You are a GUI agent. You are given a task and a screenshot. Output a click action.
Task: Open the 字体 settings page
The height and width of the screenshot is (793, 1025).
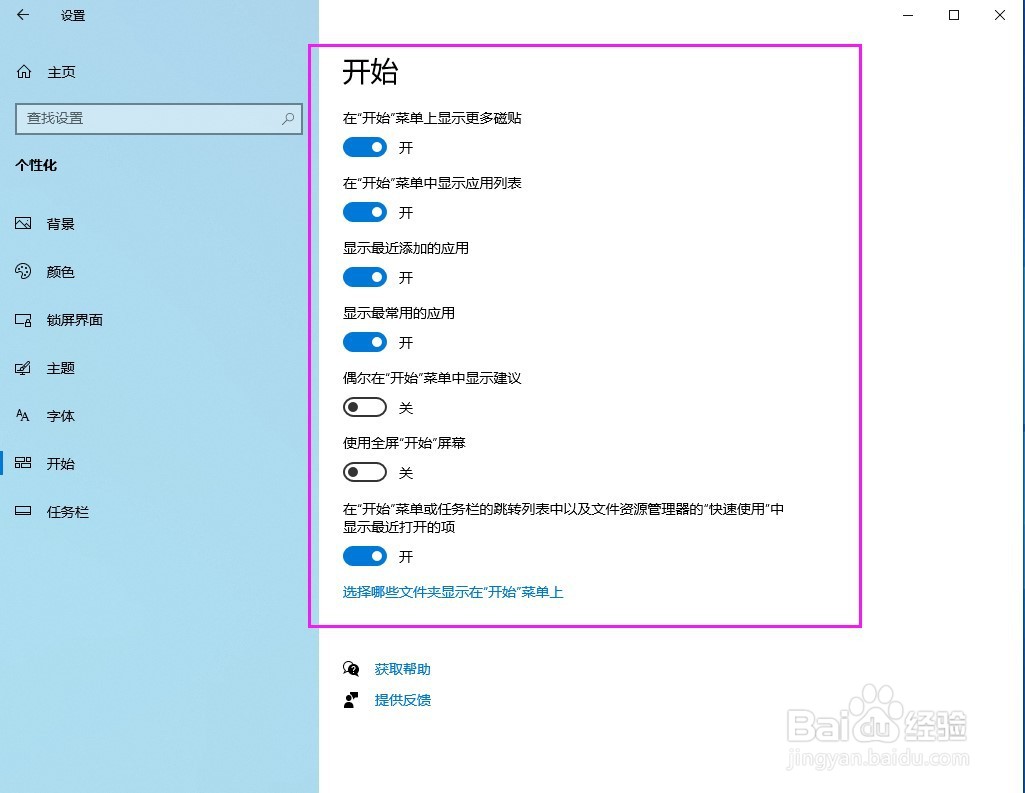pos(60,416)
